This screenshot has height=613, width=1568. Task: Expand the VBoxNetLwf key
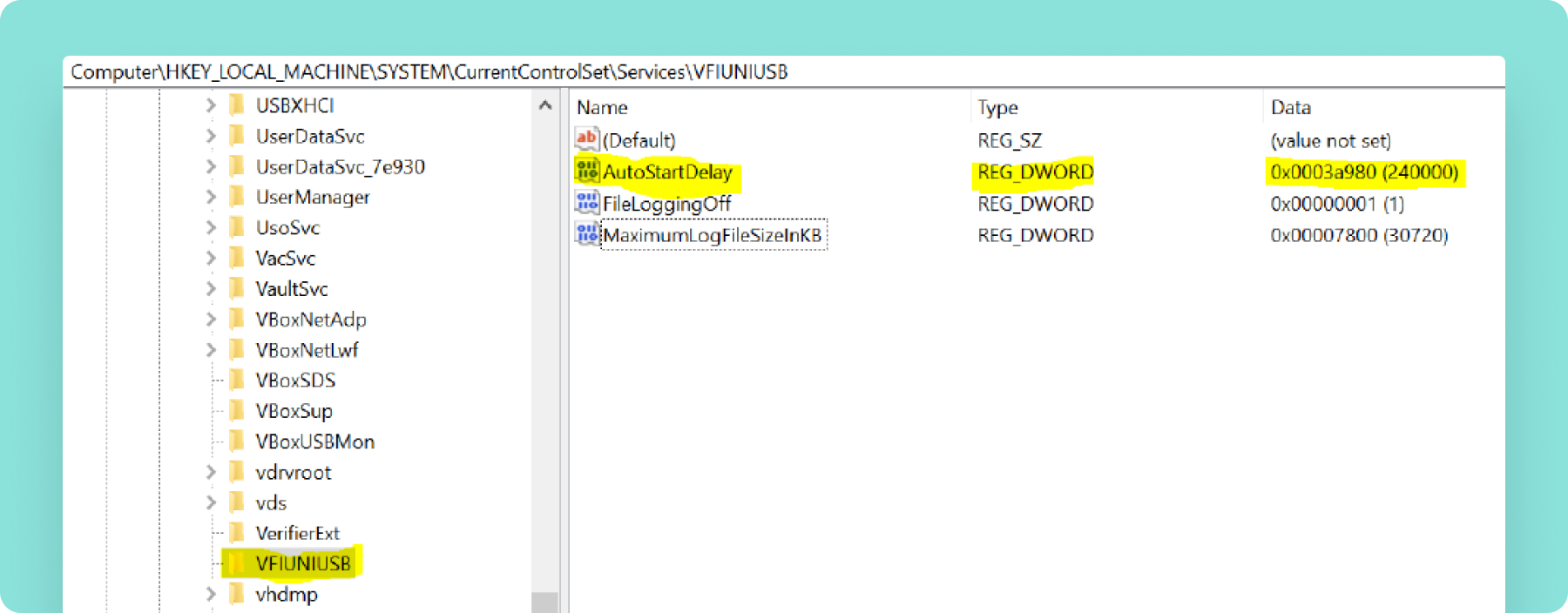[211, 349]
